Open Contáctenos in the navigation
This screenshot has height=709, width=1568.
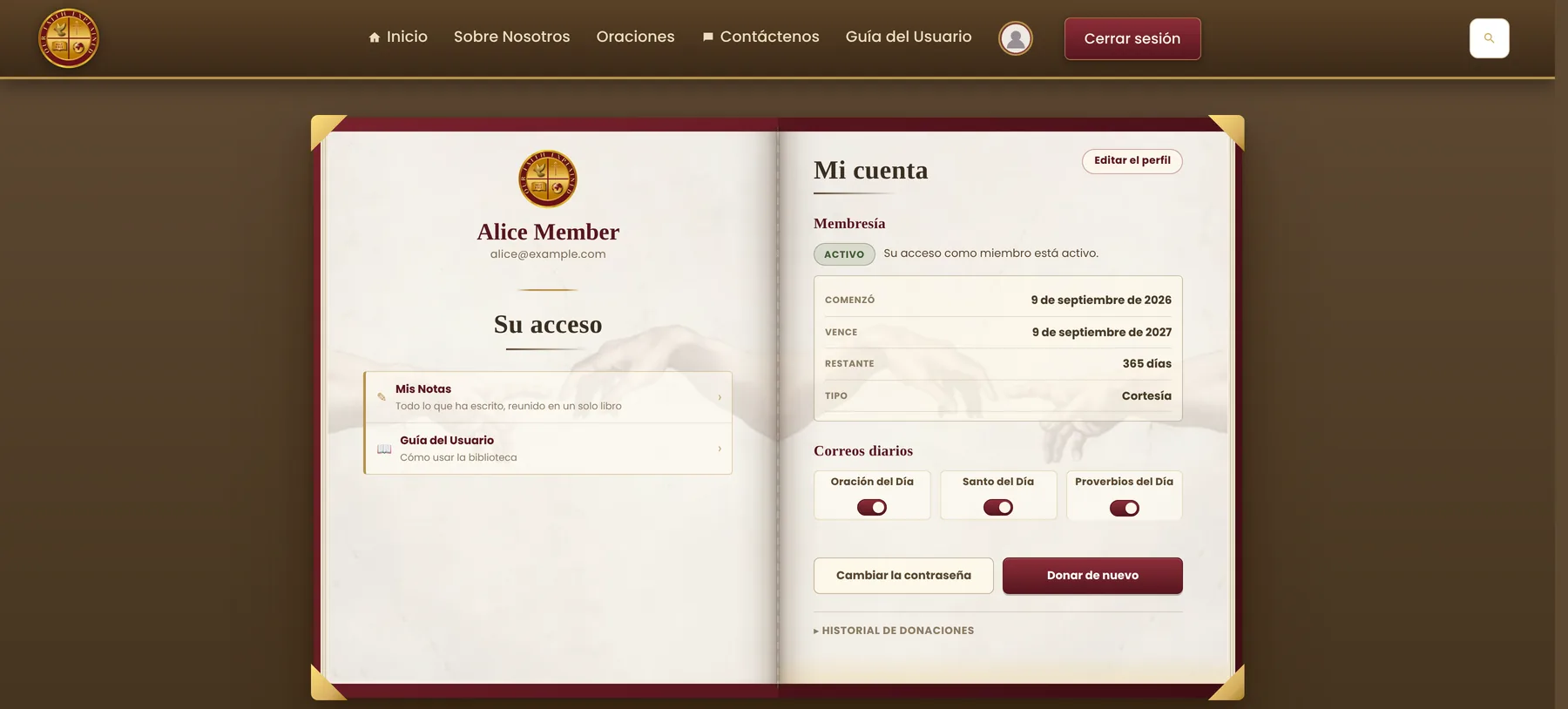point(760,37)
